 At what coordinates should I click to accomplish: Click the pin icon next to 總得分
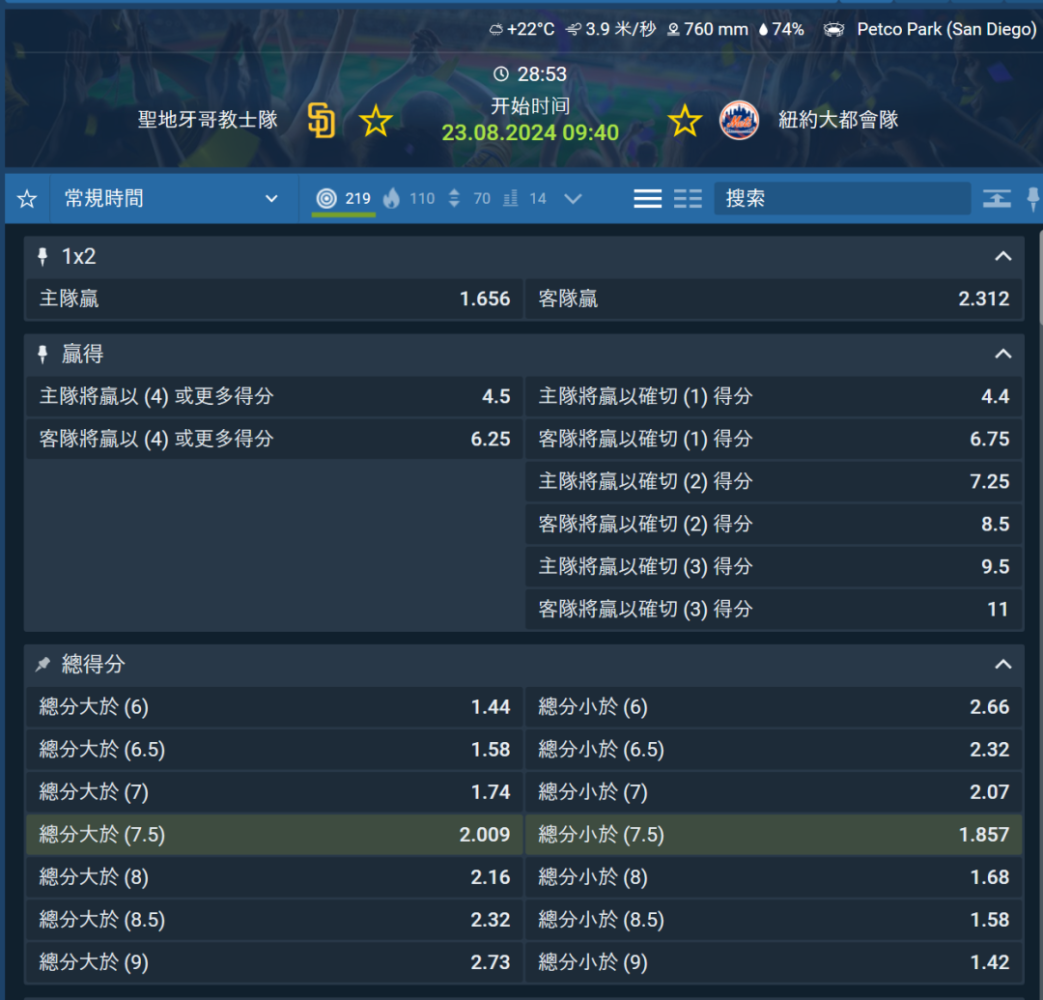[43, 665]
